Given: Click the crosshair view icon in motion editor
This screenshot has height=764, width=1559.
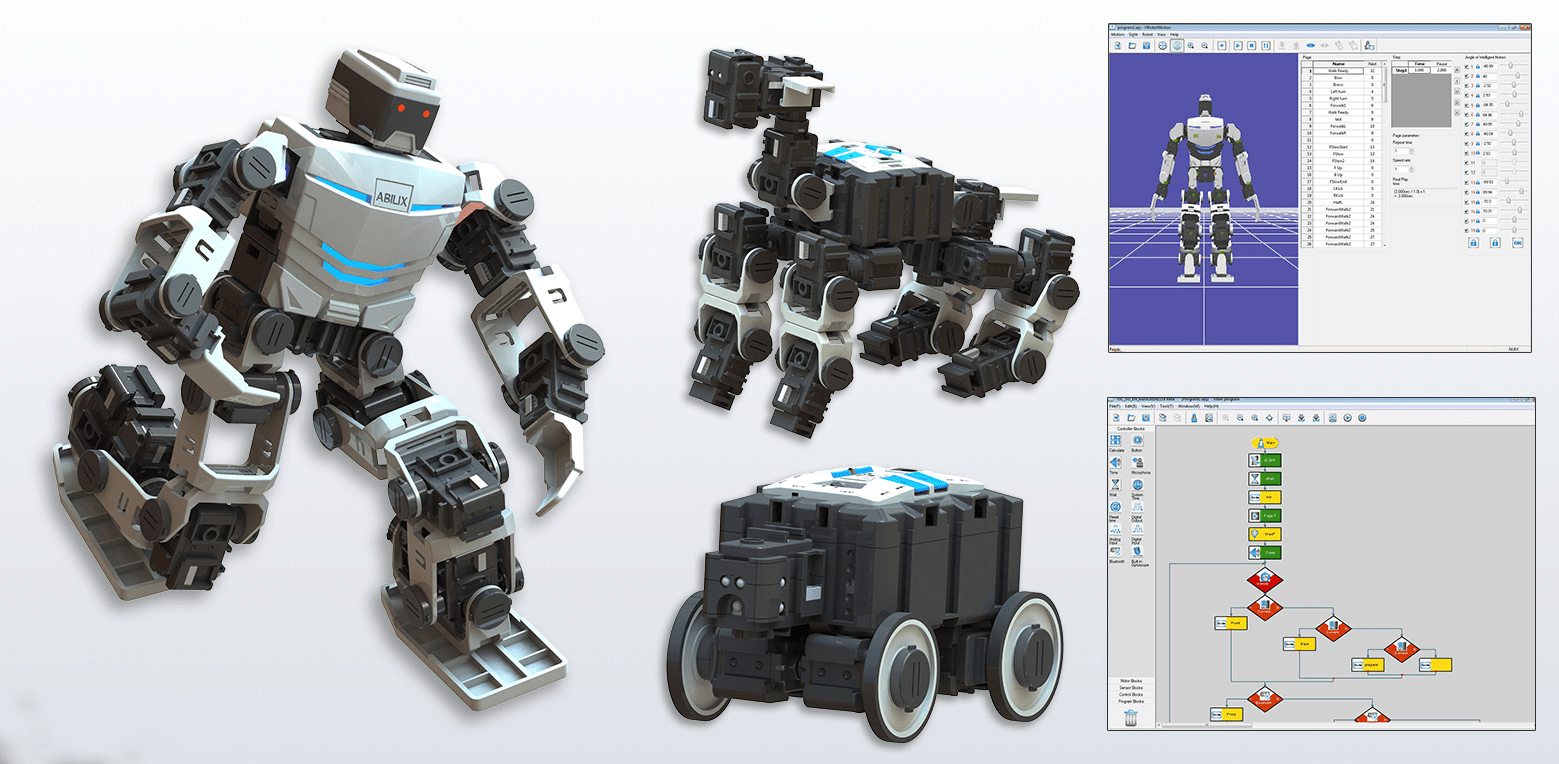Looking at the screenshot, I should point(1163,46).
